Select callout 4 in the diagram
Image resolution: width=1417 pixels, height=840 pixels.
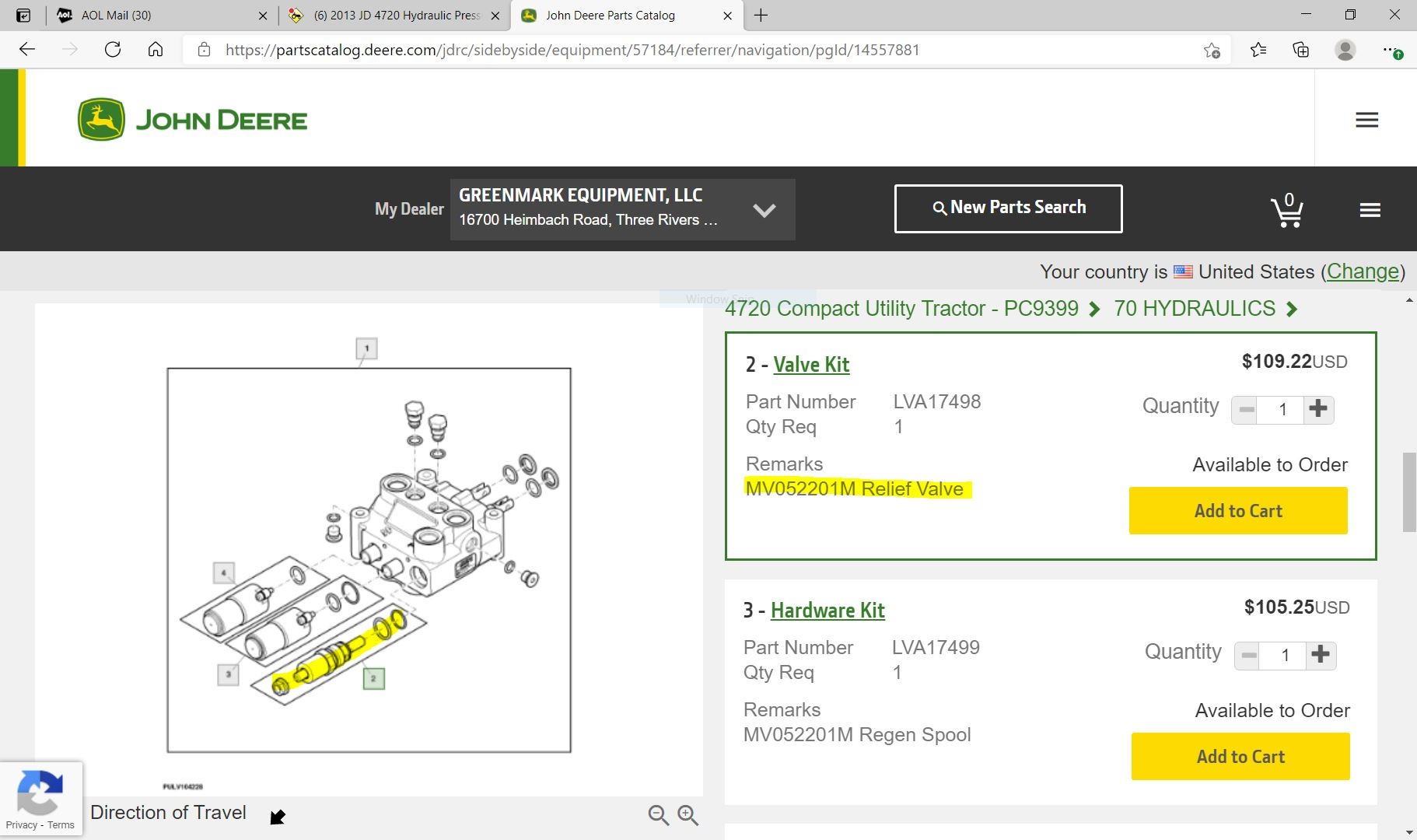(x=224, y=573)
